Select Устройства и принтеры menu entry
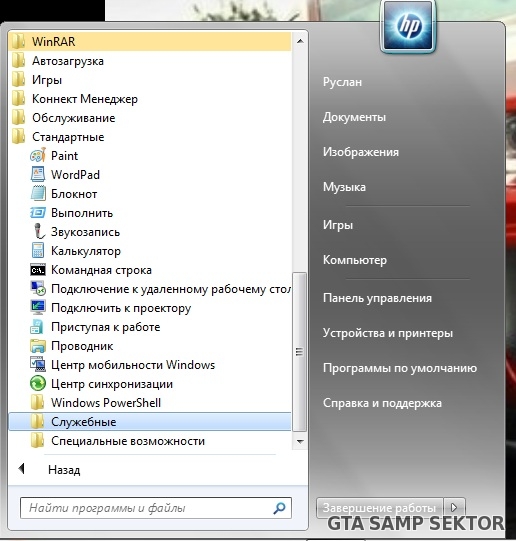516x541 pixels. click(388, 333)
